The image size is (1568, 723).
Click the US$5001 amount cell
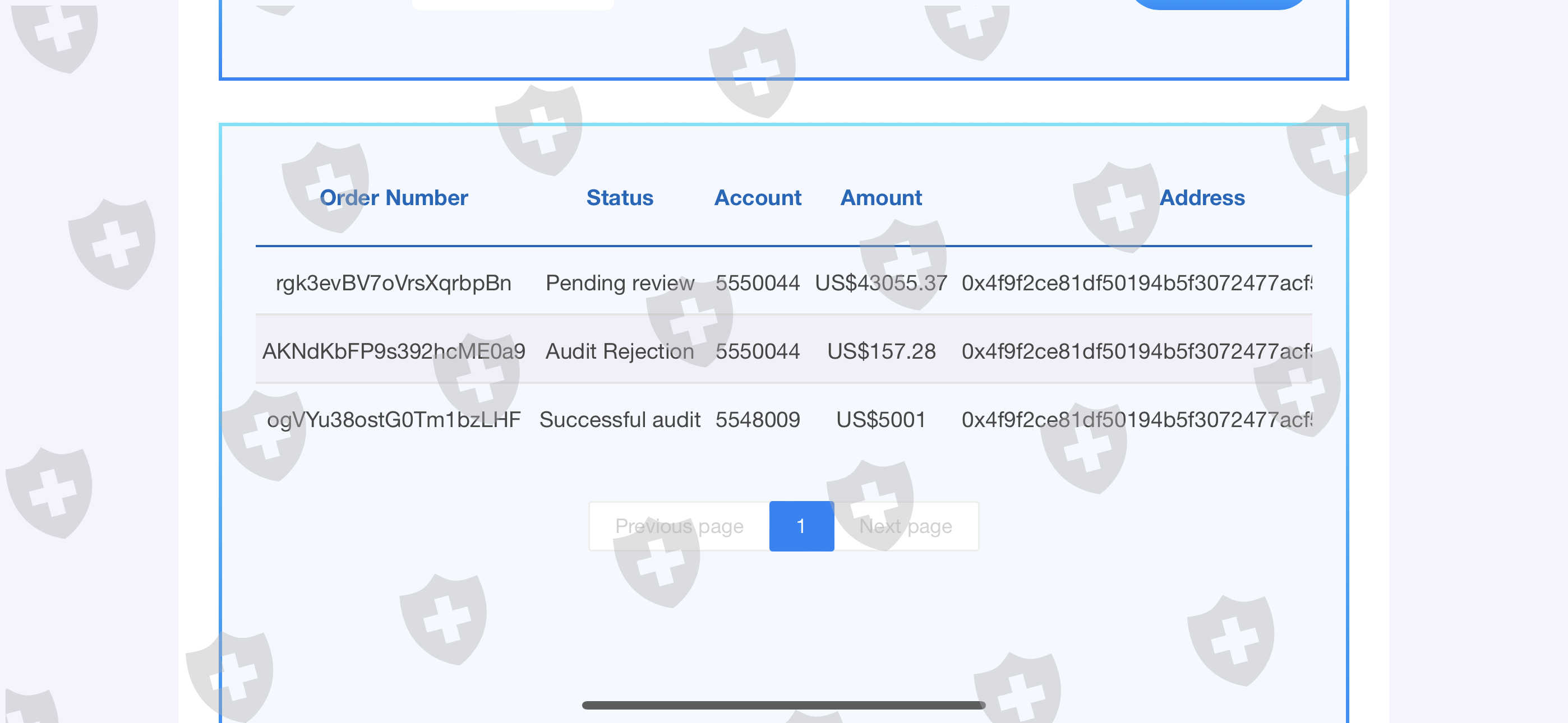(x=880, y=419)
